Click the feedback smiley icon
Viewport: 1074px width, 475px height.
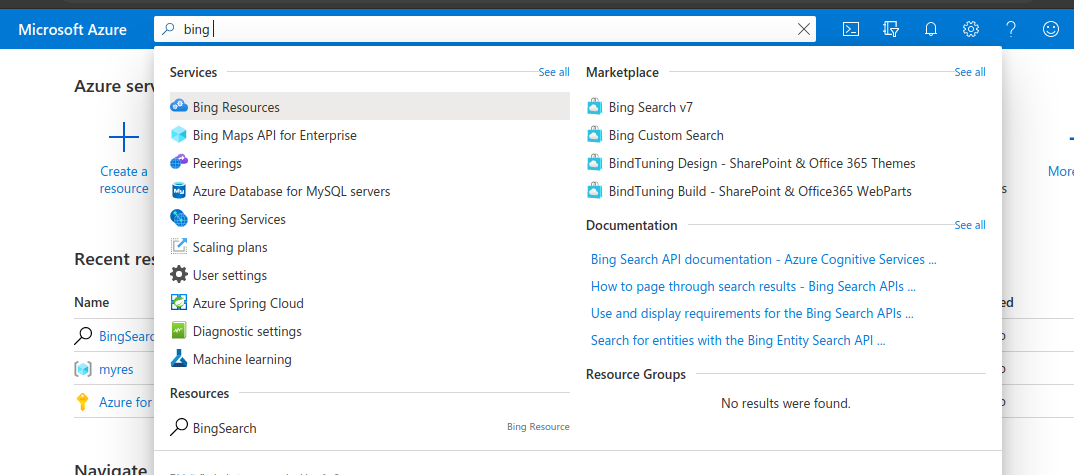pos(1051,29)
